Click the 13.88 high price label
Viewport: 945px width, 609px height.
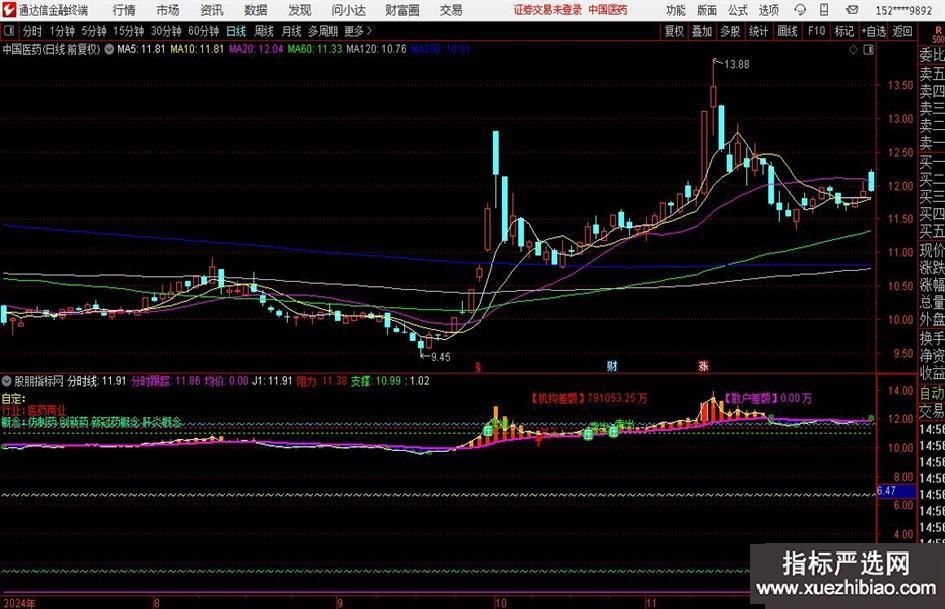[x=736, y=65]
